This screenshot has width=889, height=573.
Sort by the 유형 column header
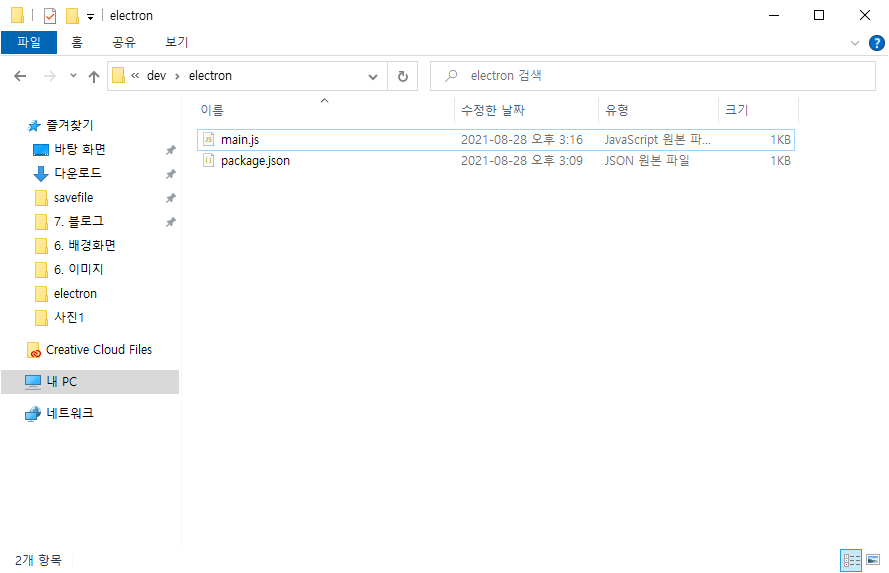[658, 110]
